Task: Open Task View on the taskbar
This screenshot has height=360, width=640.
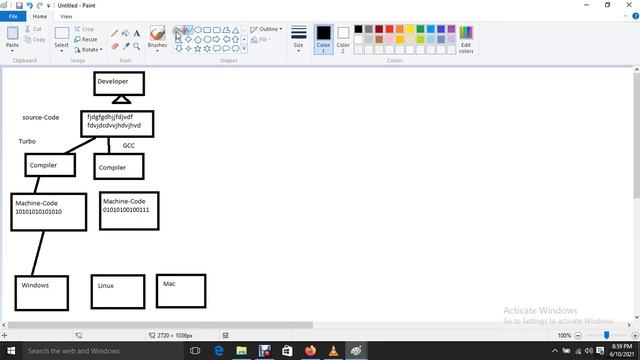Action: (195, 351)
